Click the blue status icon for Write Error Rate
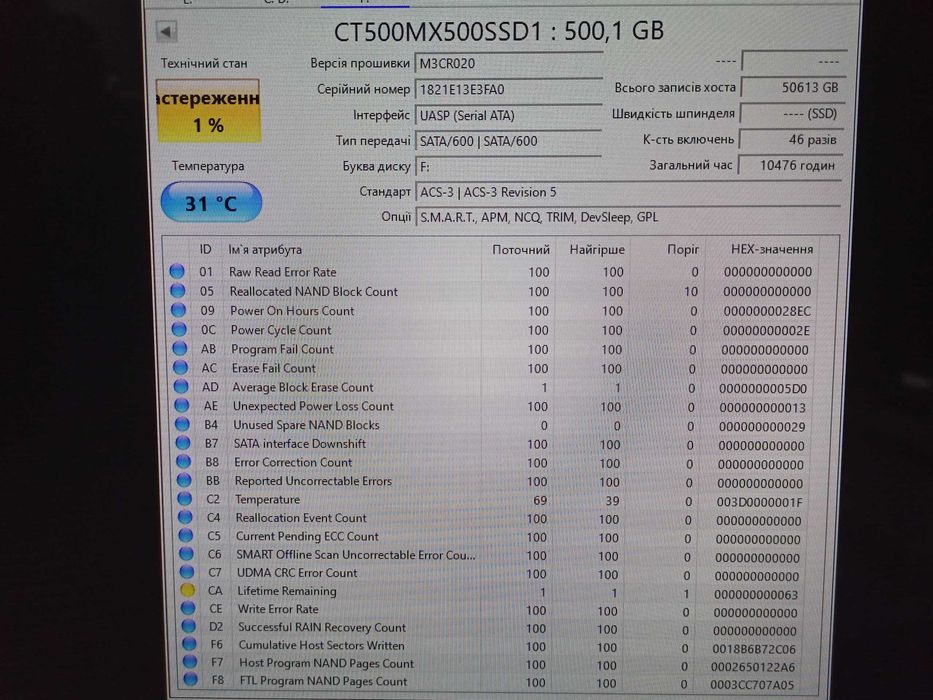 (188, 608)
